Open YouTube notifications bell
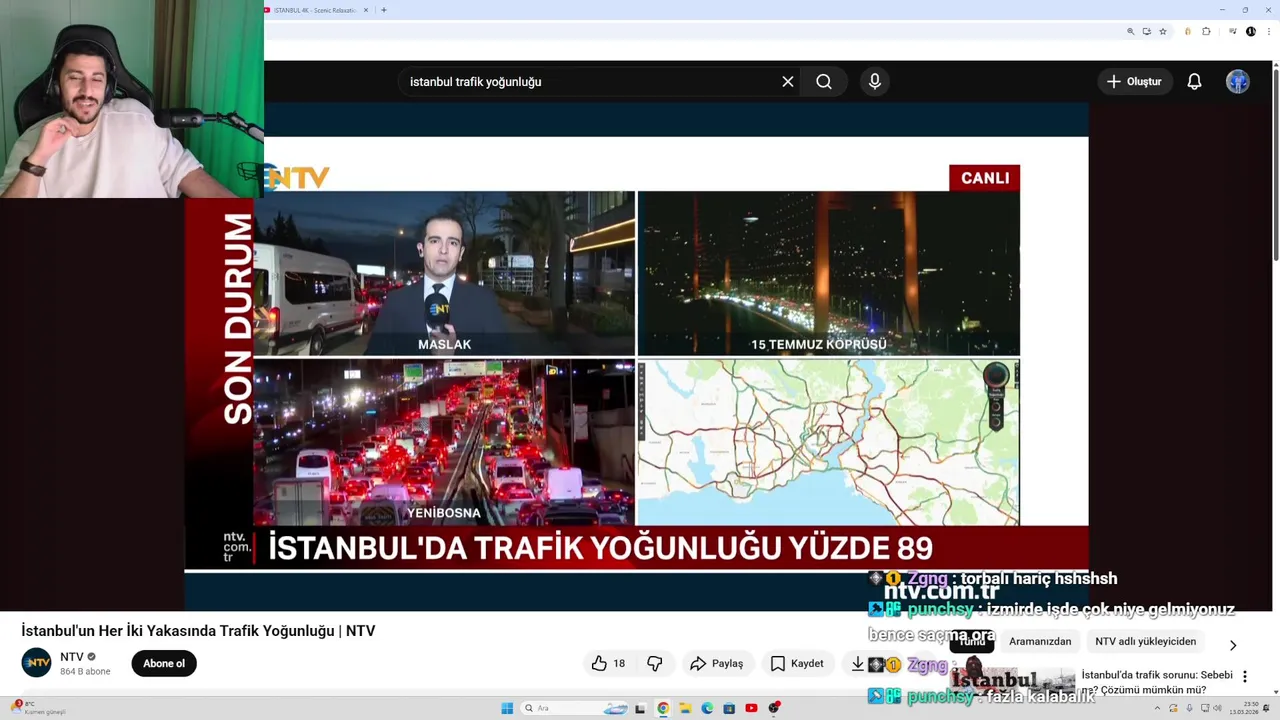The width and height of the screenshot is (1280, 720). click(1194, 82)
